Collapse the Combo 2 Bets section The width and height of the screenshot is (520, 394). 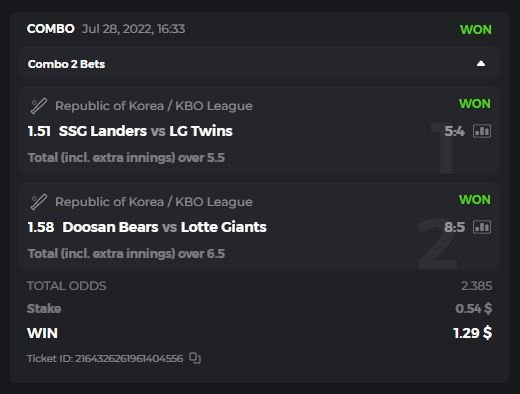point(481,64)
